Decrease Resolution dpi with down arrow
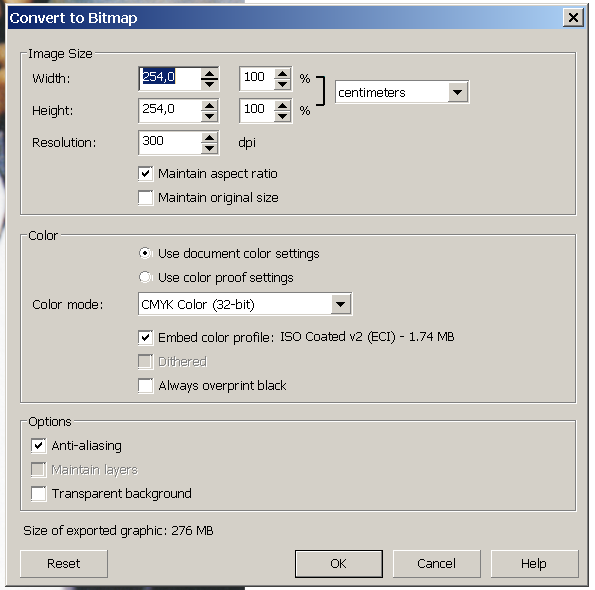Viewport: 595px width, 590px height. (209, 148)
